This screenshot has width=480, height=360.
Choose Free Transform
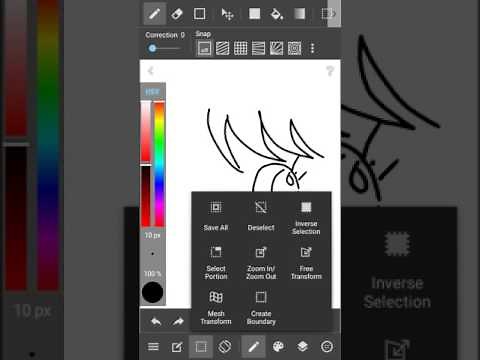pos(306,263)
